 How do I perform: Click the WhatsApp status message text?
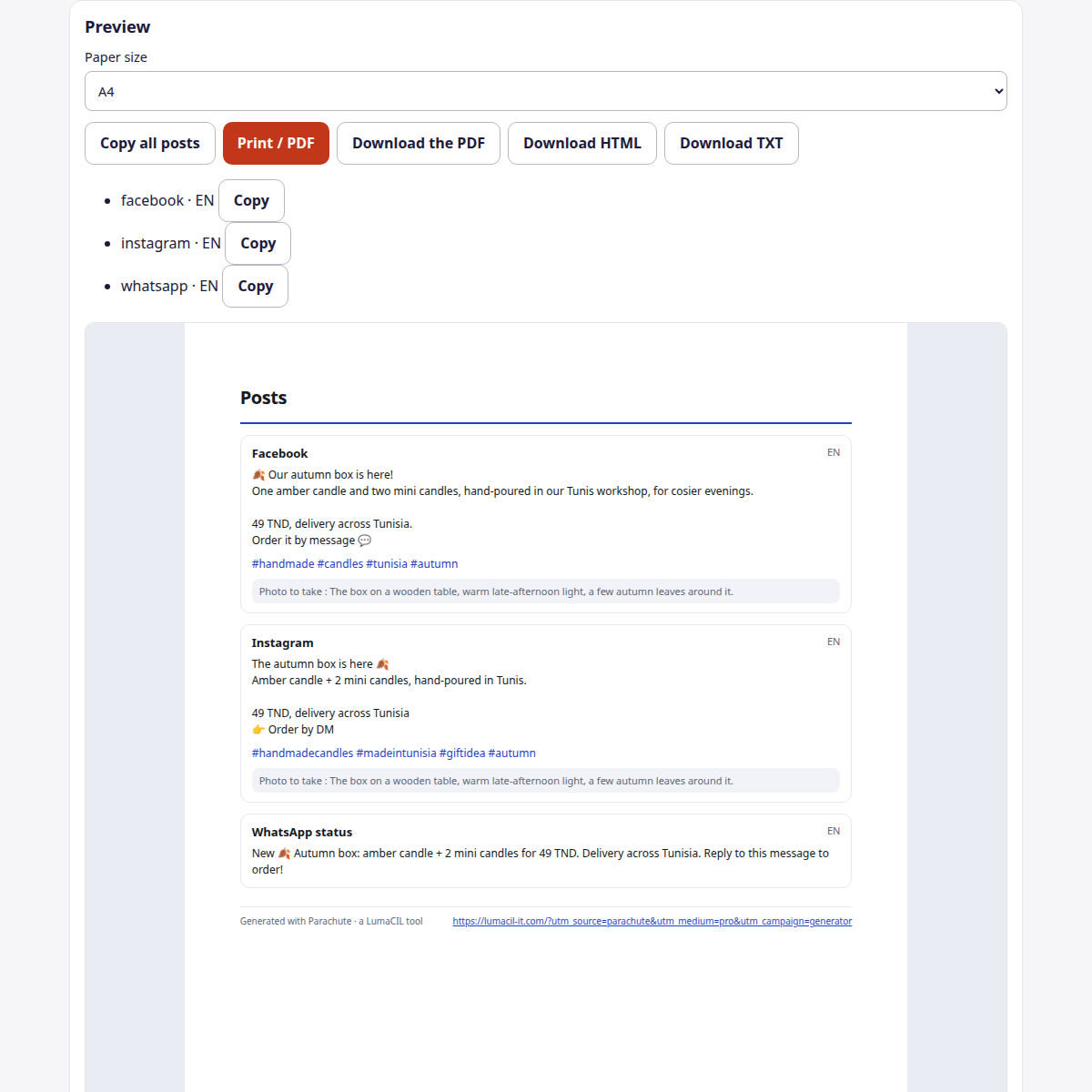(541, 861)
